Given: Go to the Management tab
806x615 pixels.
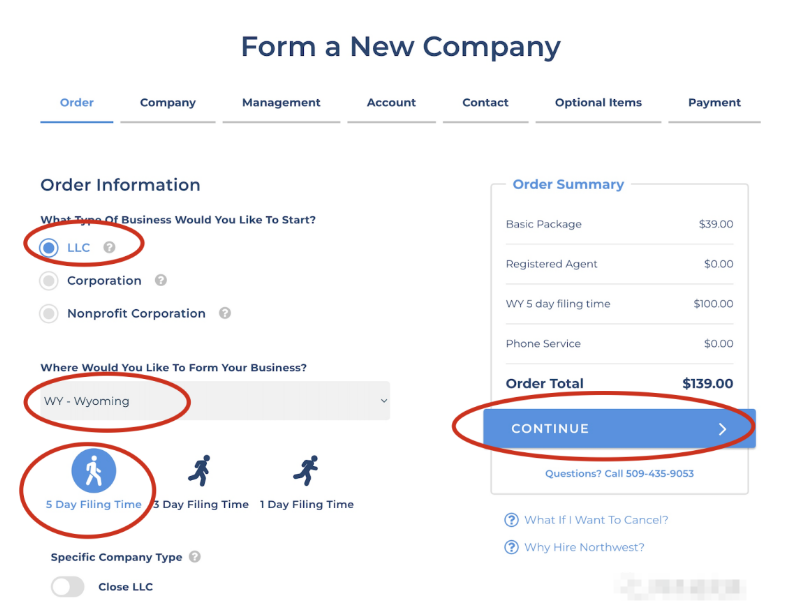Looking at the screenshot, I should tap(281, 103).
